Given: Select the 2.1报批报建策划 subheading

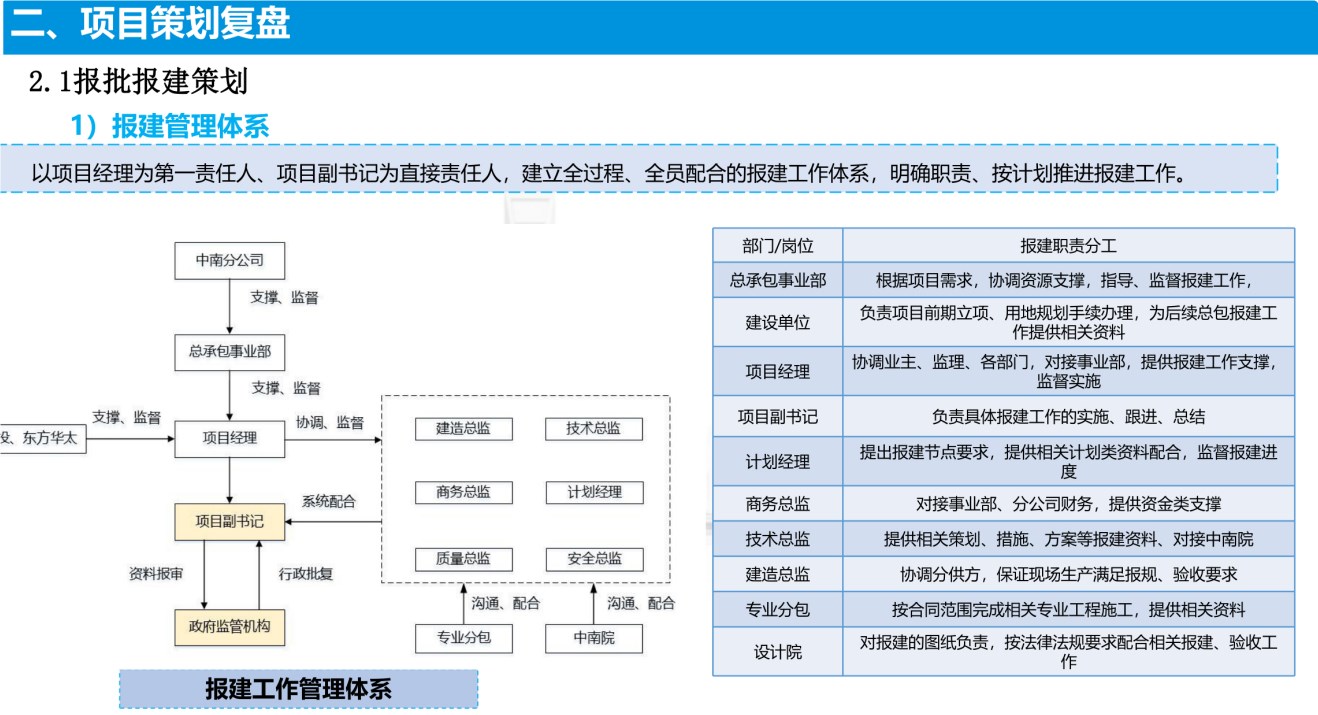Looking at the screenshot, I should point(138,82).
